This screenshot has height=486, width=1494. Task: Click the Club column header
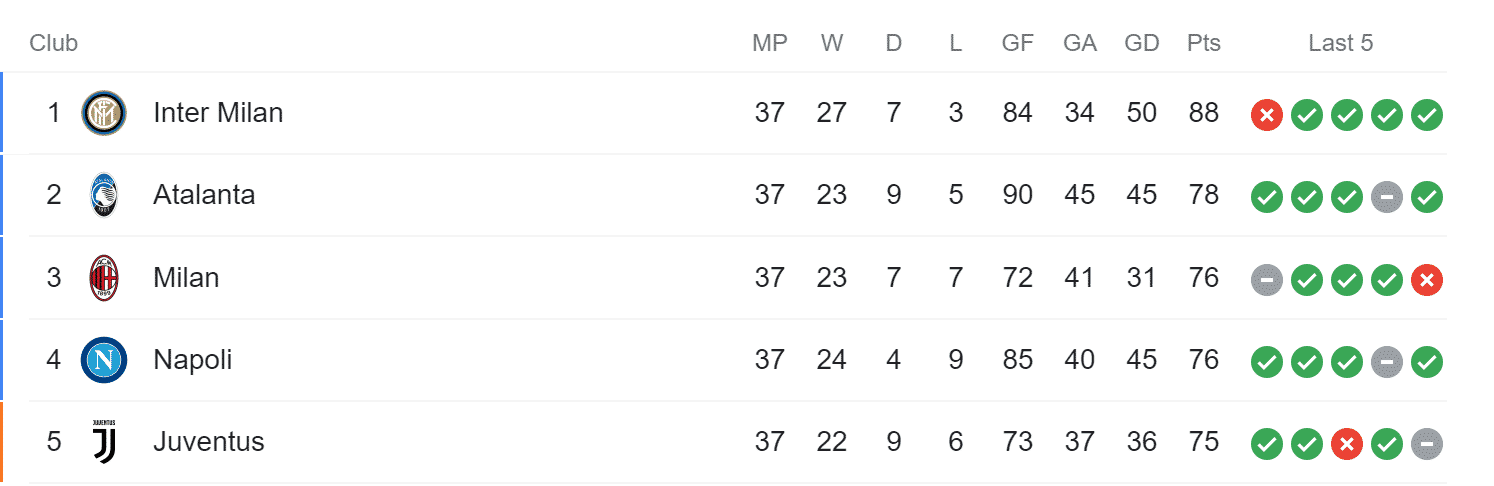click(54, 43)
